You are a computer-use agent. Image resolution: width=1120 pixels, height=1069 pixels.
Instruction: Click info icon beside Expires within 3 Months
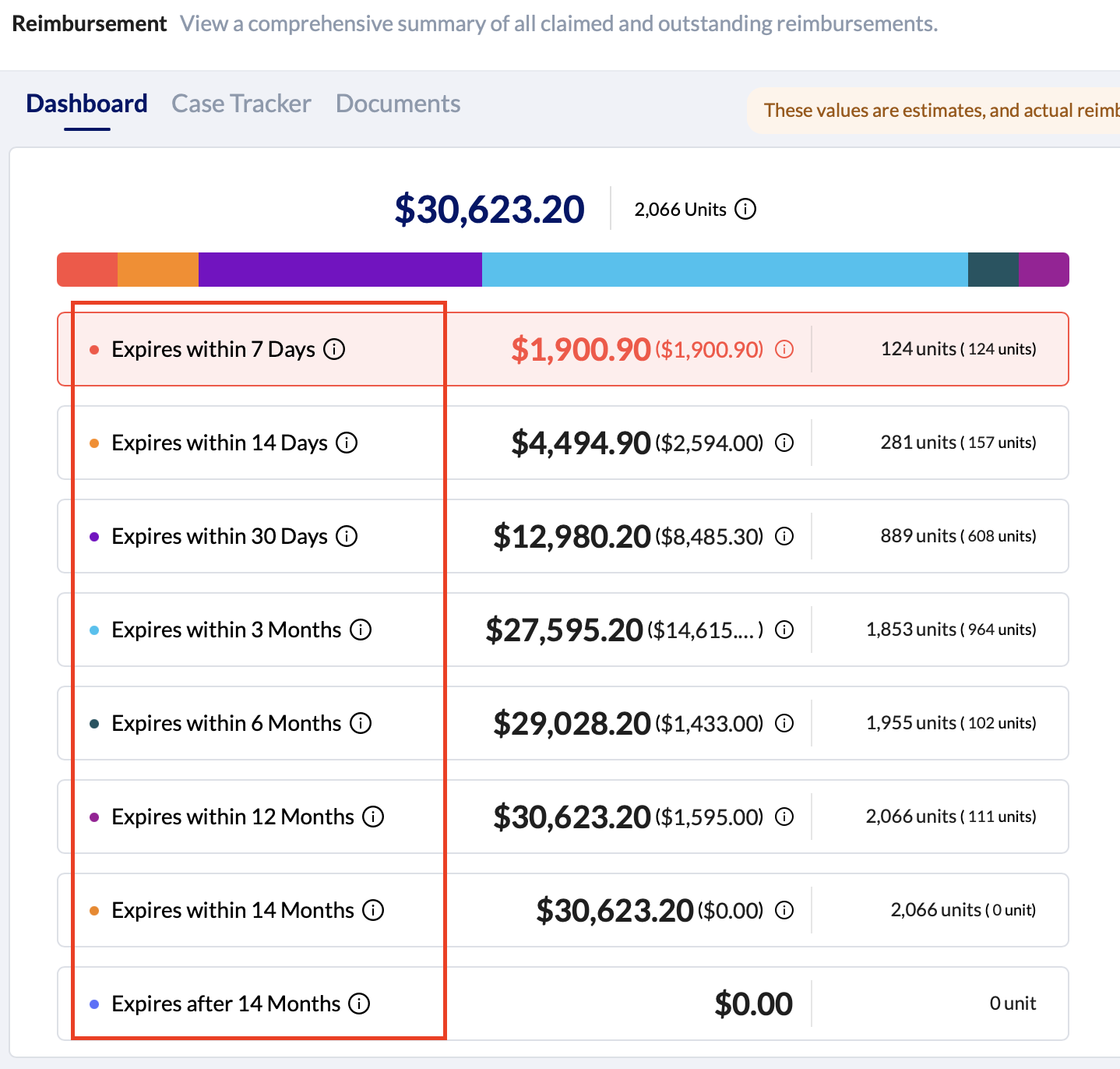pos(361,630)
